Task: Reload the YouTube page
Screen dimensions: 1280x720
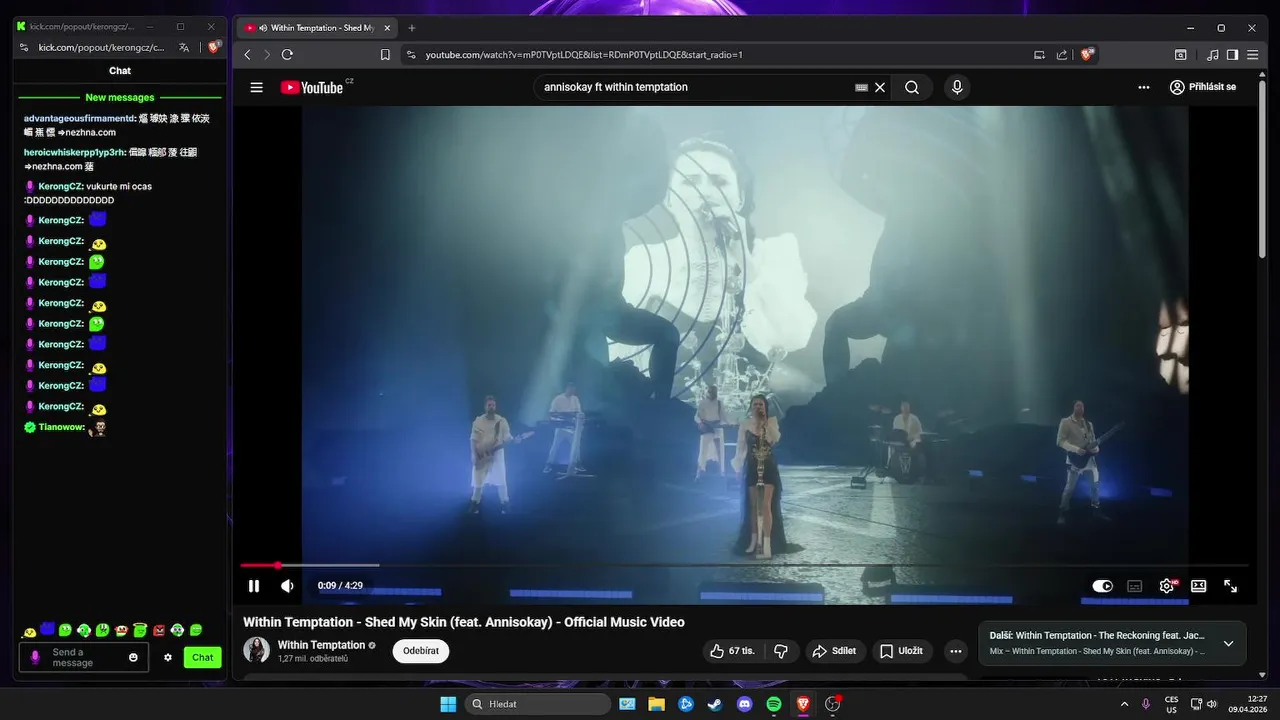Action: click(x=288, y=55)
